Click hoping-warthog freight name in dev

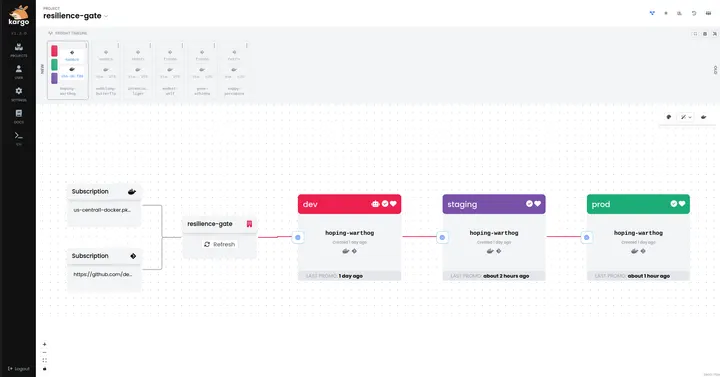349,233
